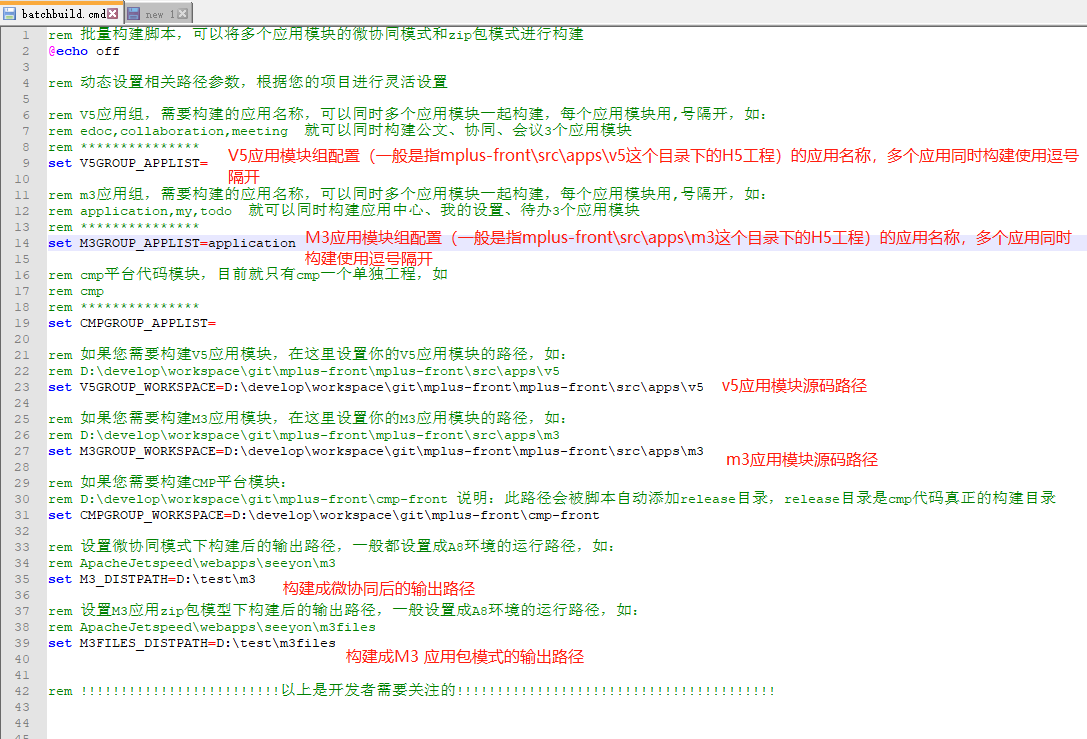
Task: Click the comment '设置M3应用zip包模型下' on line 37
Action: coord(344,611)
